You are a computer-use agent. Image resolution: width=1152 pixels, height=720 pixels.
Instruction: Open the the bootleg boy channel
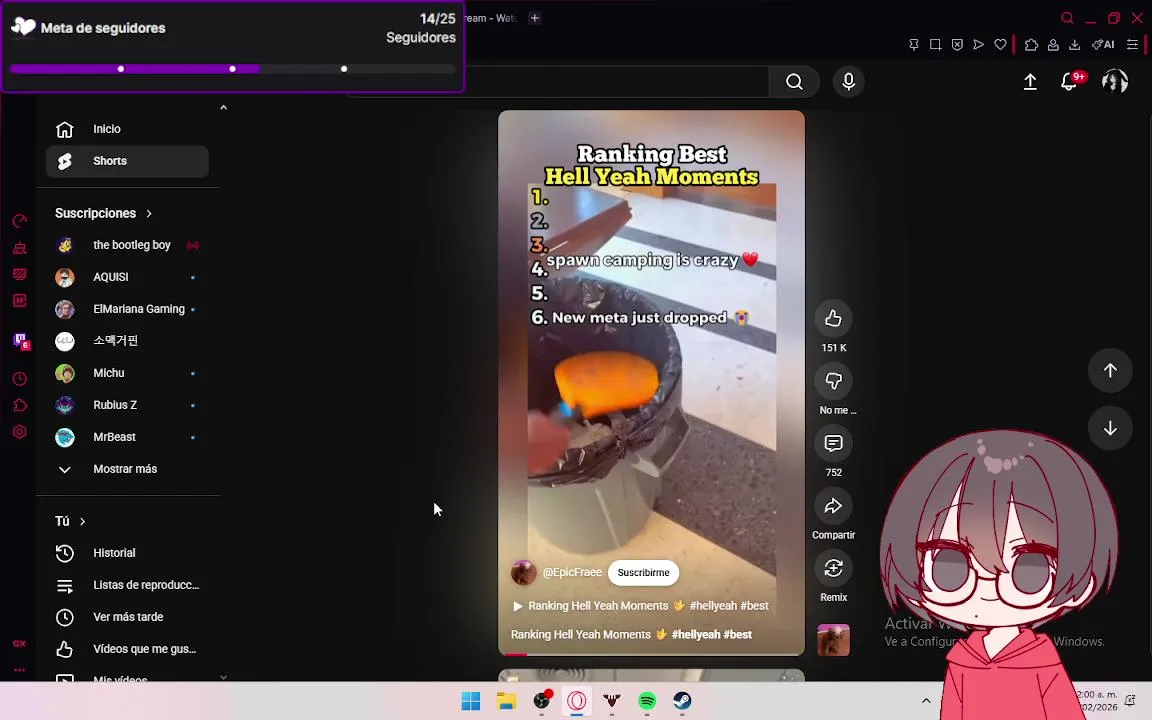pyautogui.click(x=127, y=245)
